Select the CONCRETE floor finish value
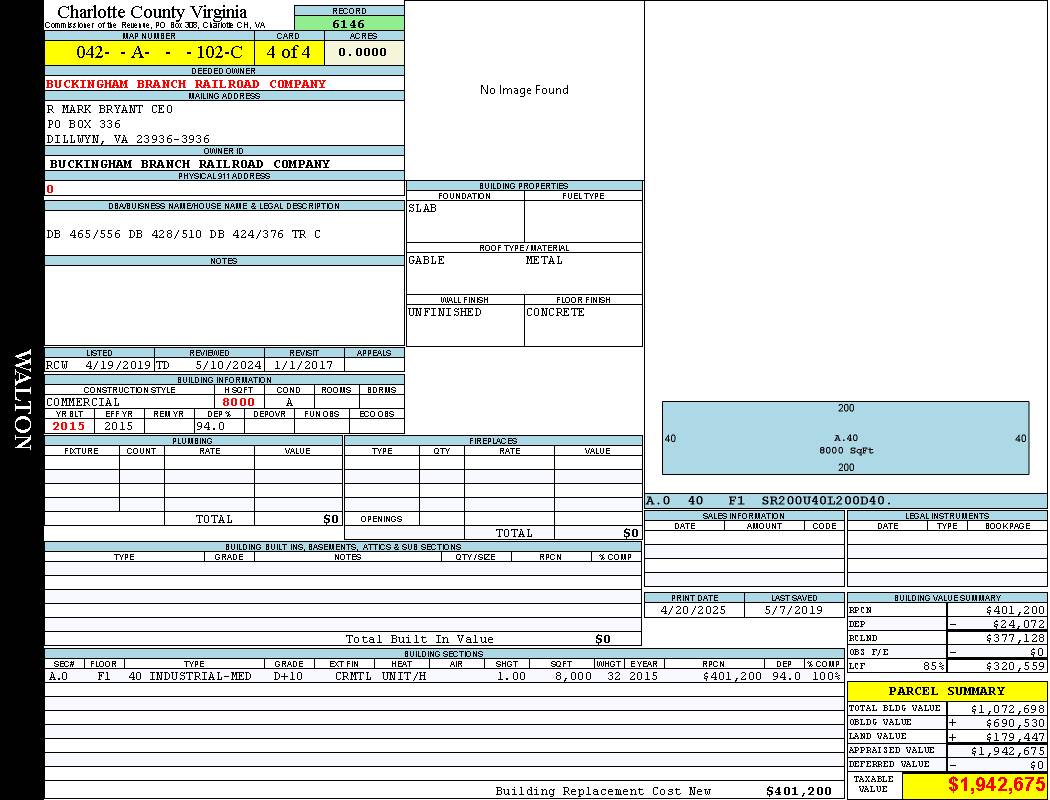This screenshot has height=800, width=1050. point(555,313)
